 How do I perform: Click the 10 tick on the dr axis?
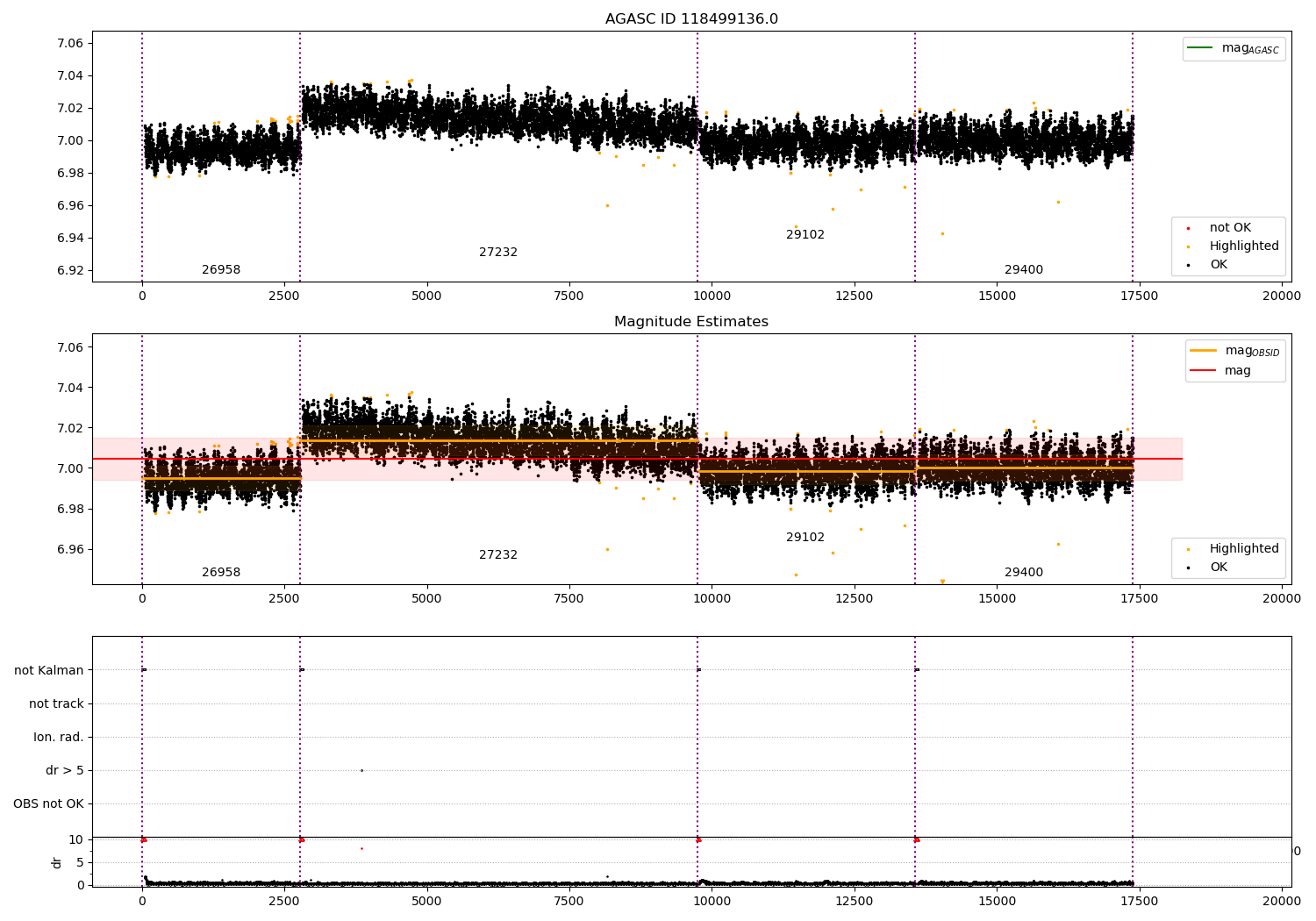[x=77, y=840]
